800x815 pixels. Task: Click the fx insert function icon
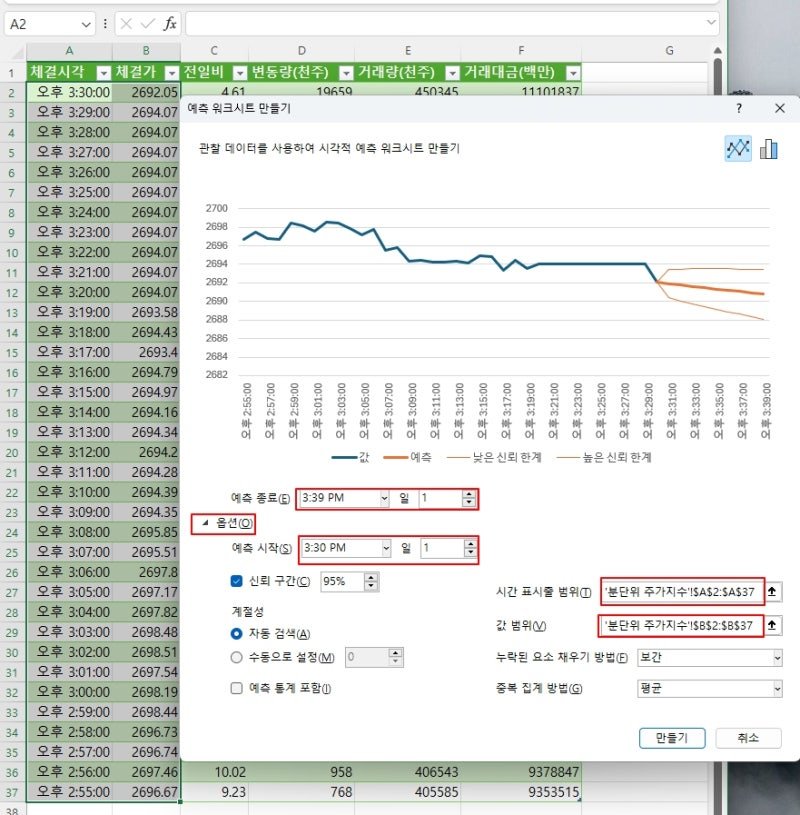[x=169, y=24]
